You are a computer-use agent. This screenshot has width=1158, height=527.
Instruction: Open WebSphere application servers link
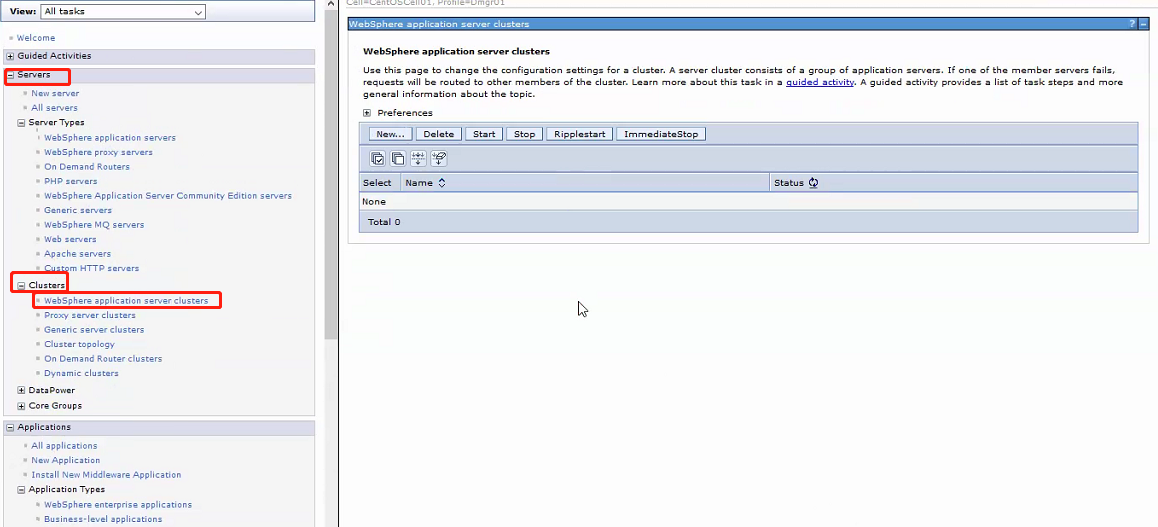110,138
